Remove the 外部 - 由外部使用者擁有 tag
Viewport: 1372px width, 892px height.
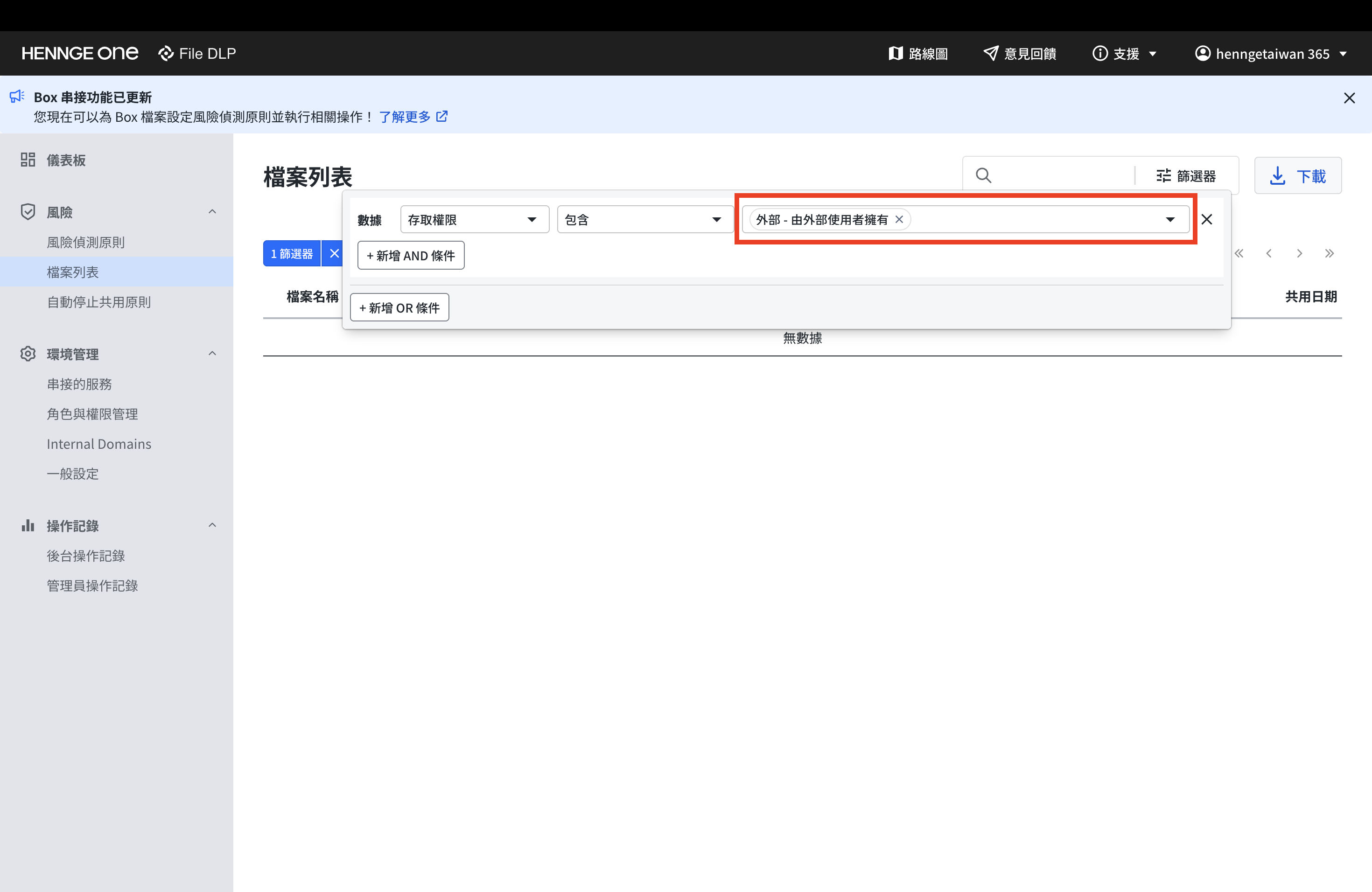click(x=899, y=220)
